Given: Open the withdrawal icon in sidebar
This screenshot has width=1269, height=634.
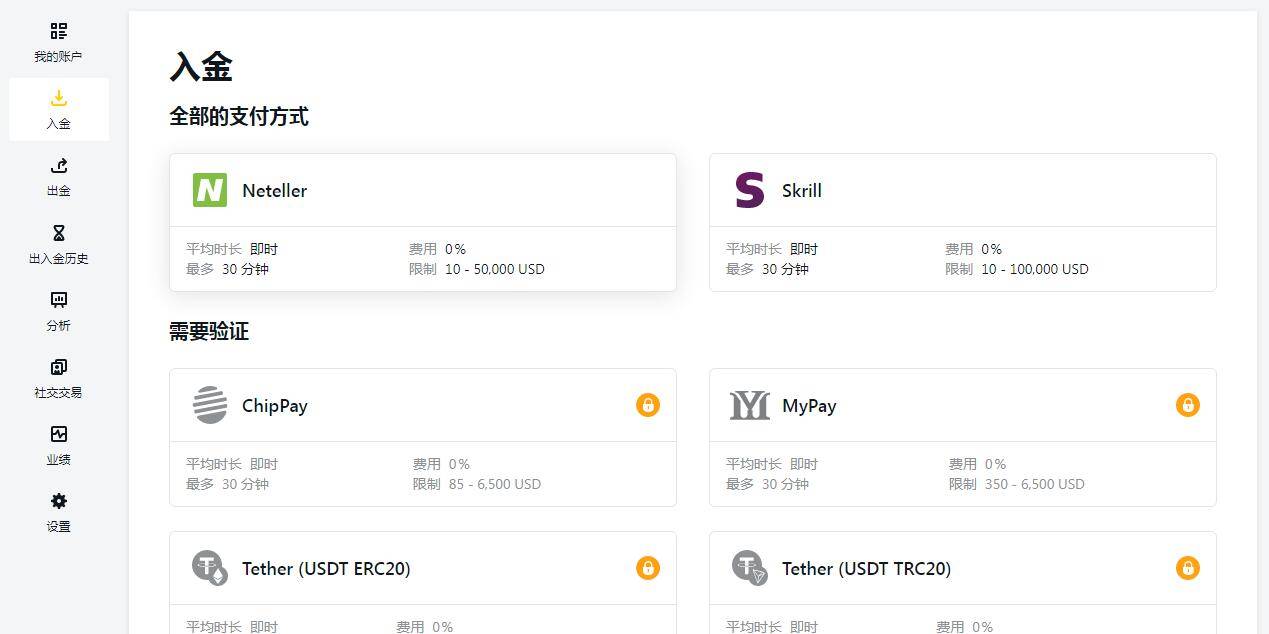Looking at the screenshot, I should (58, 166).
